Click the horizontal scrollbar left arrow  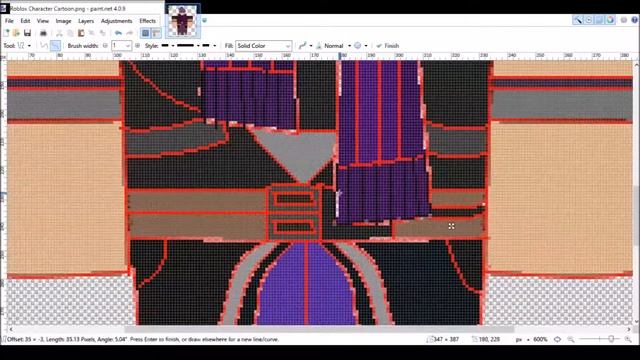(11, 329)
